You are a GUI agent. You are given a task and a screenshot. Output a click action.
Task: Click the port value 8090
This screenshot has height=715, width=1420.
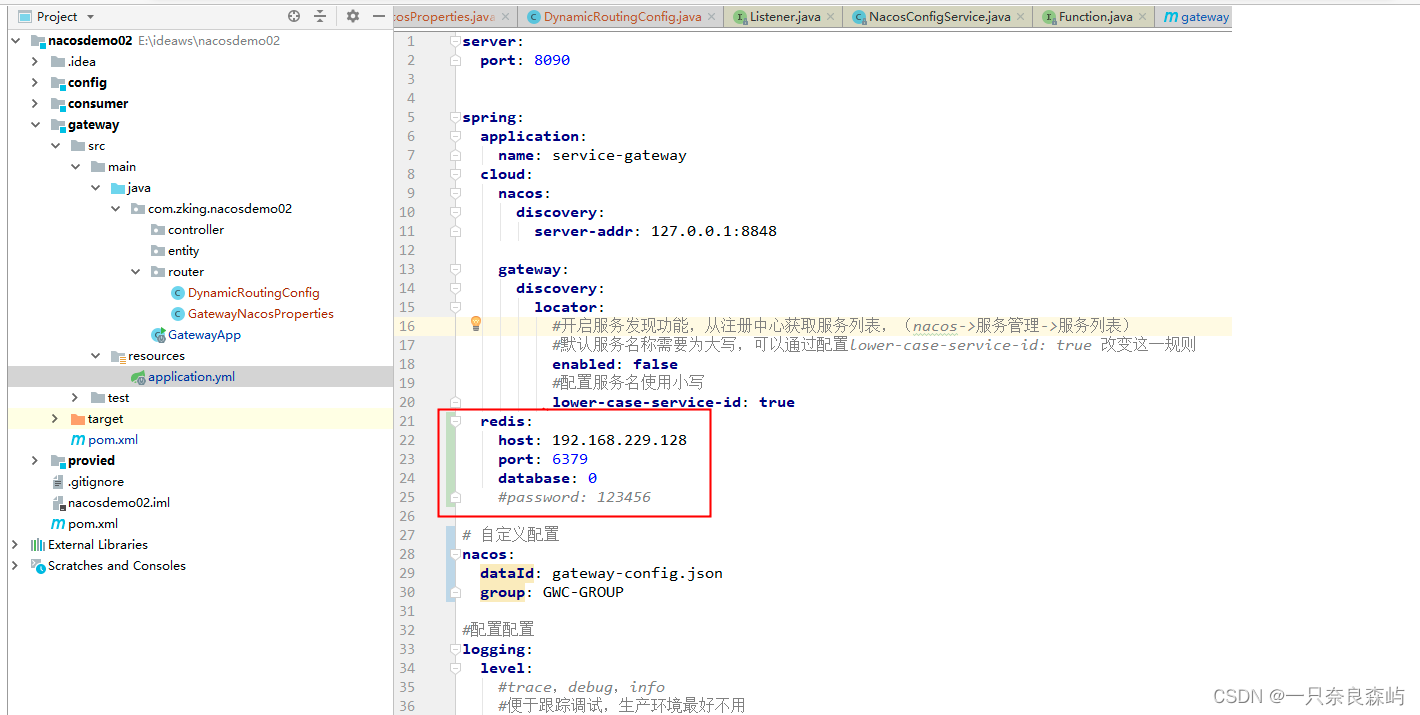(552, 60)
